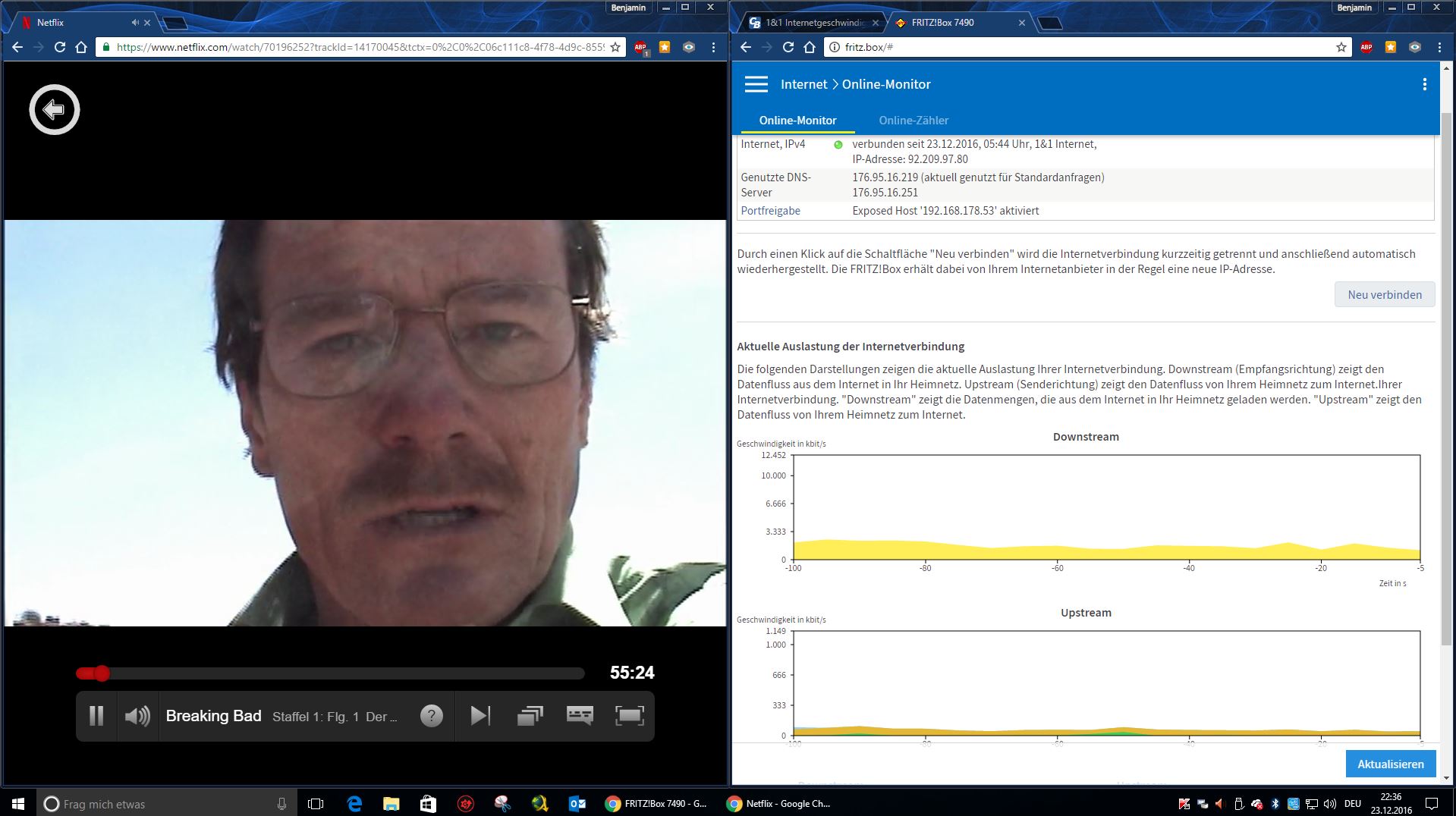Image resolution: width=1456 pixels, height=816 pixels.
Task: Switch to the FRITZ!Box Chrome taskbar button
Action: 656,804
